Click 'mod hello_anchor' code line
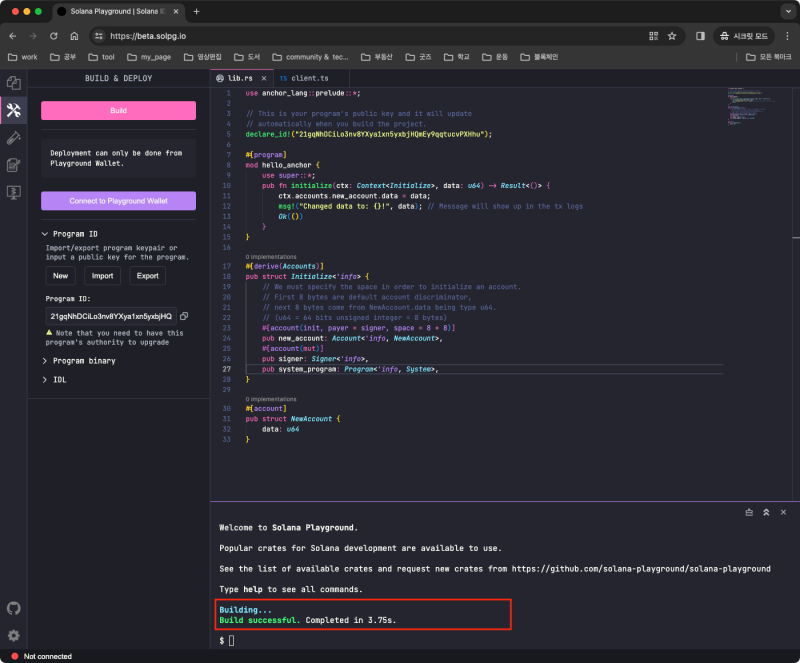The image size is (800, 663). (282, 165)
